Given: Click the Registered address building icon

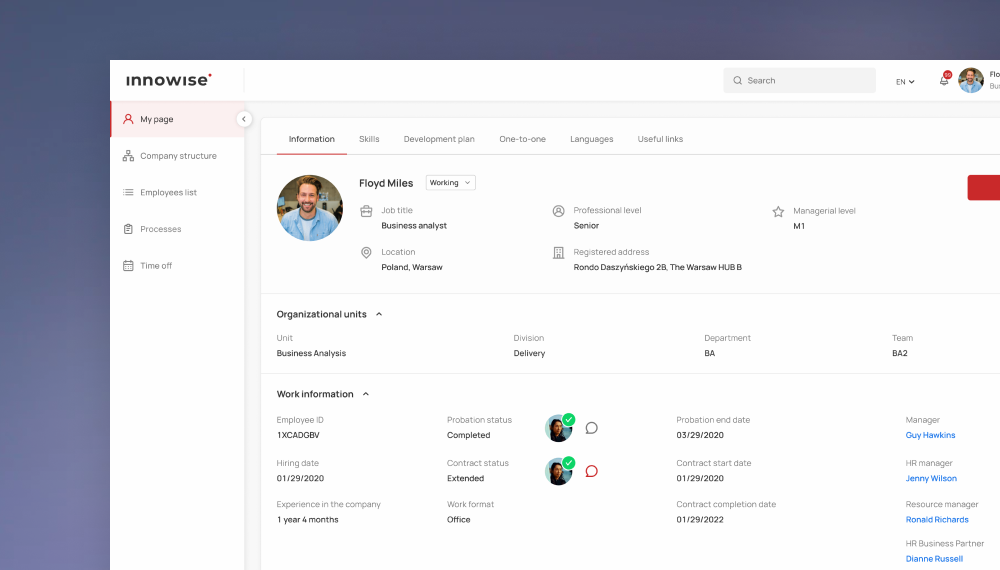Looking at the screenshot, I should 559,253.
